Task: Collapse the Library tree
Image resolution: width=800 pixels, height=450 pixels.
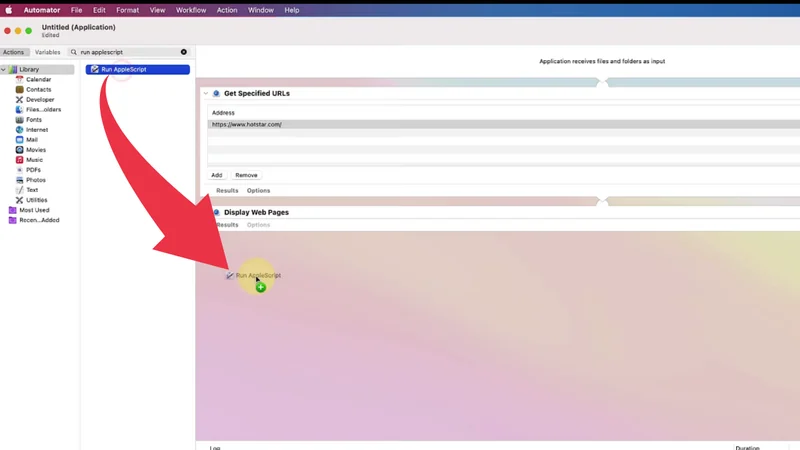Action: [4, 70]
